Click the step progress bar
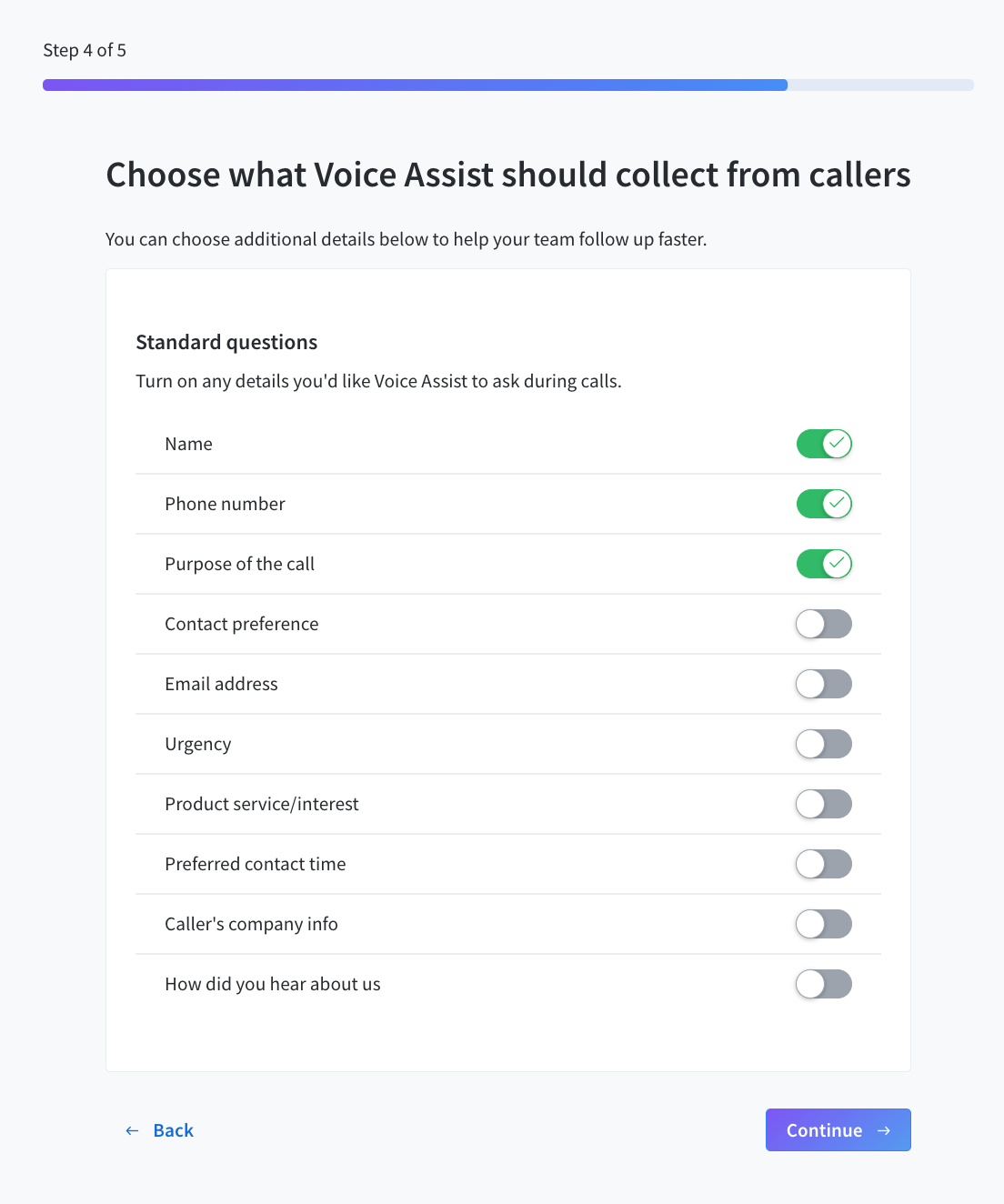The width and height of the screenshot is (1004, 1204). 506,85
